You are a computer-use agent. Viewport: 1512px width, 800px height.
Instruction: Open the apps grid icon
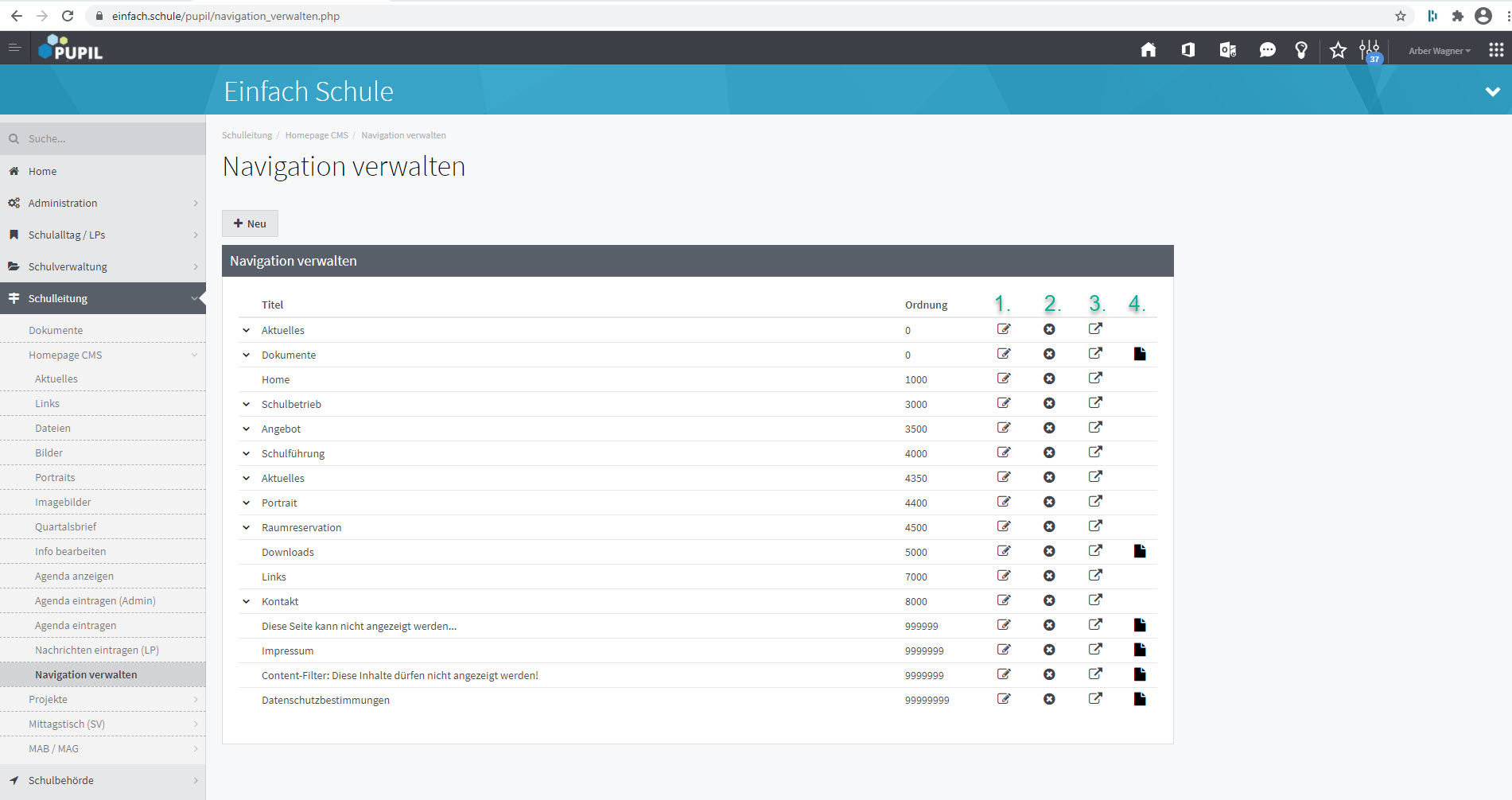coord(1496,50)
